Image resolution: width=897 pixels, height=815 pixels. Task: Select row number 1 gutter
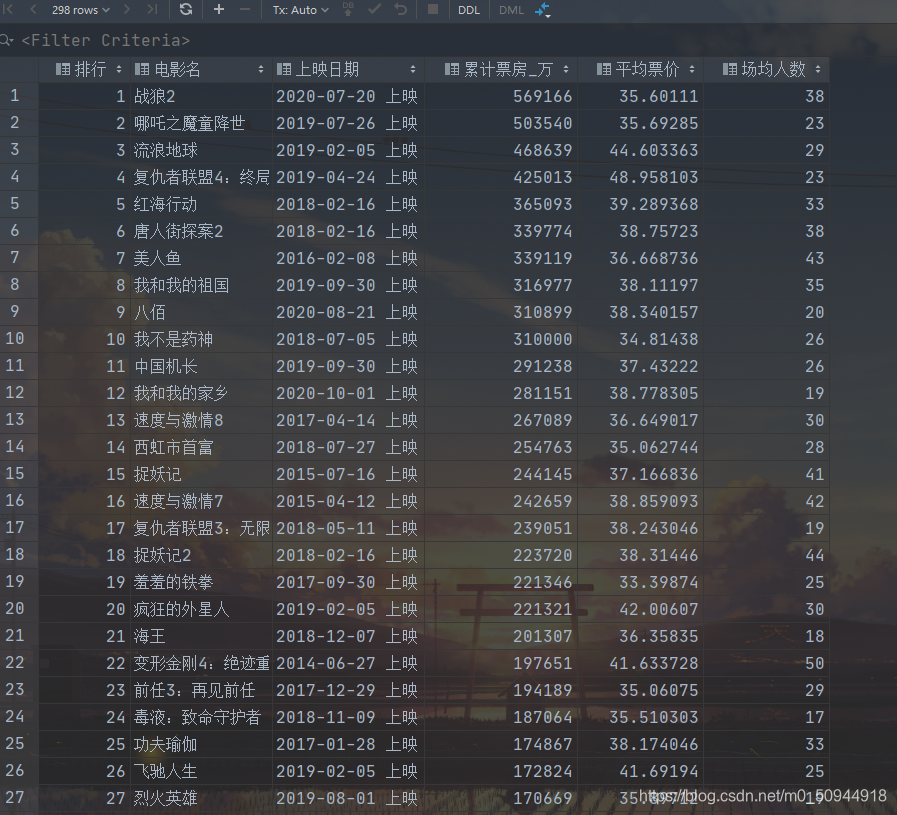coord(19,96)
